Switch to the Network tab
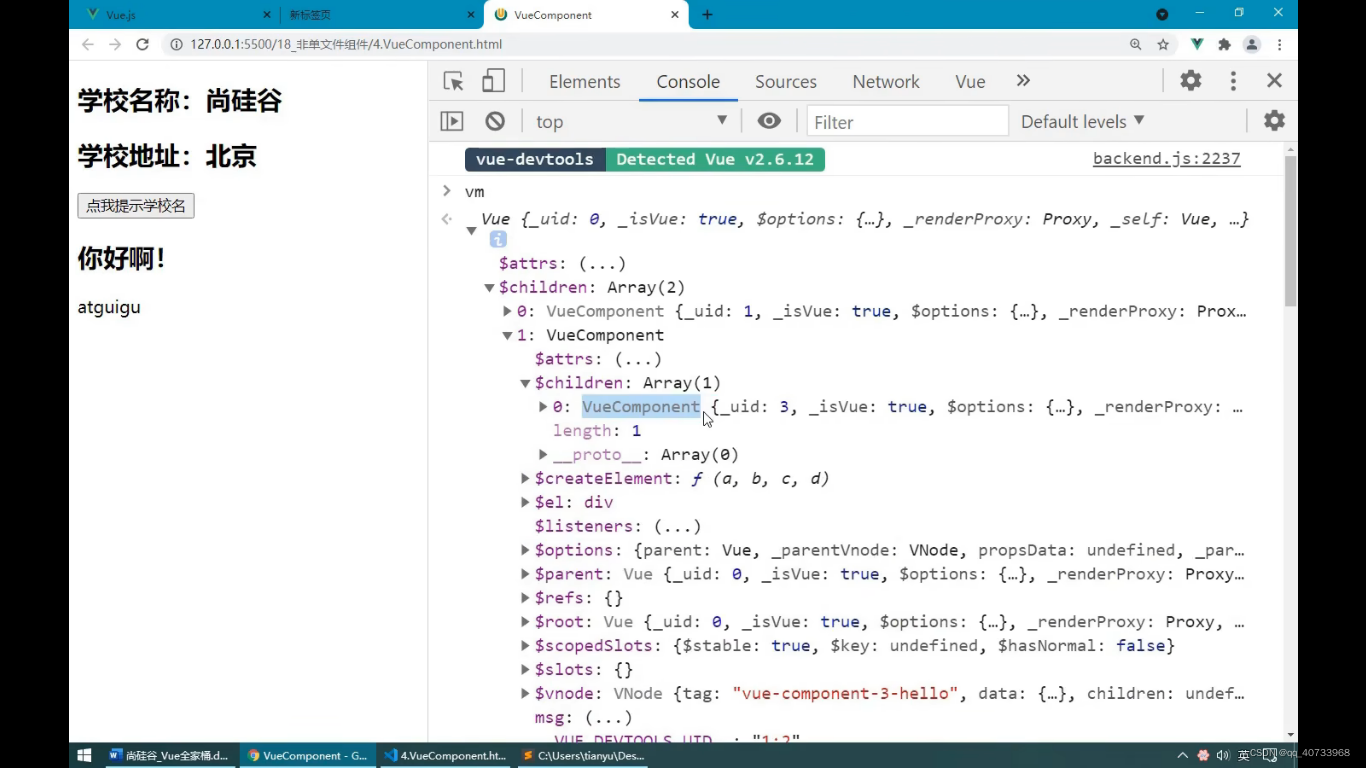 886,82
